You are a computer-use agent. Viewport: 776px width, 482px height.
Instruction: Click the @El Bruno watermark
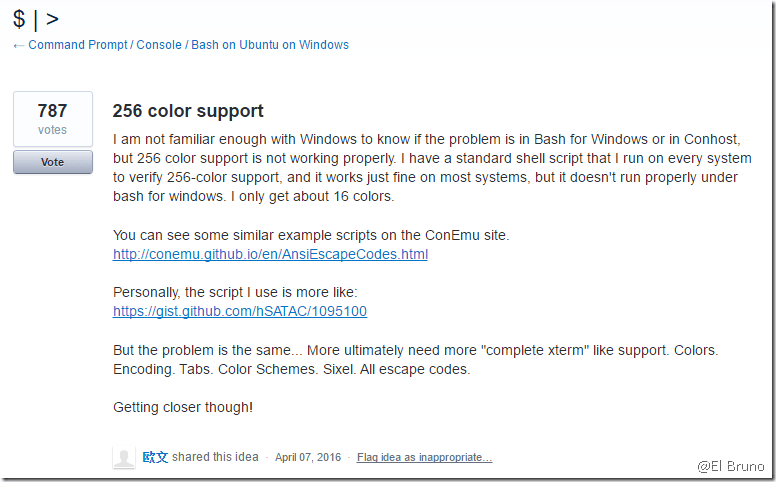click(730, 466)
